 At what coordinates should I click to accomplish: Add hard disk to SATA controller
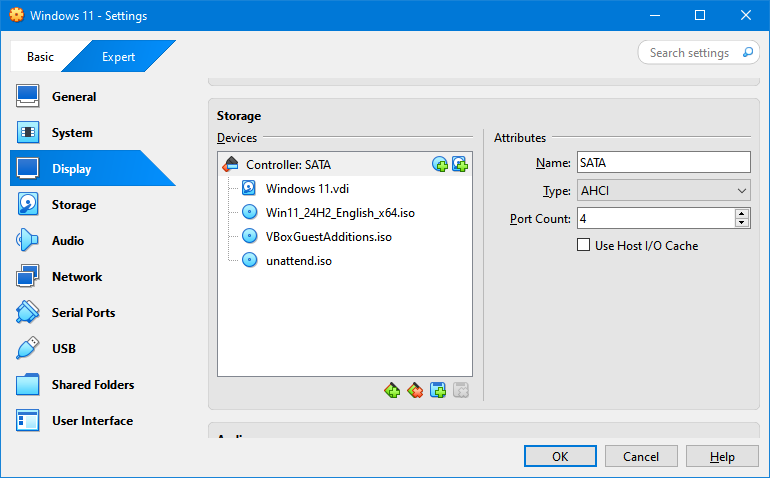460,164
